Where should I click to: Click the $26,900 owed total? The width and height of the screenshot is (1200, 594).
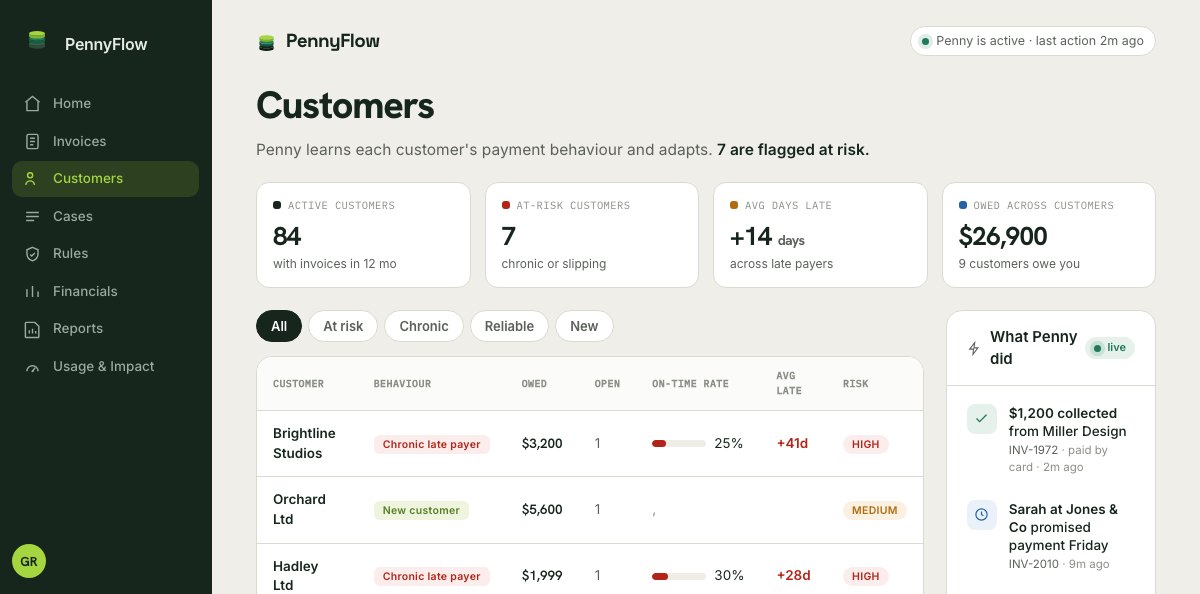click(x=1003, y=236)
